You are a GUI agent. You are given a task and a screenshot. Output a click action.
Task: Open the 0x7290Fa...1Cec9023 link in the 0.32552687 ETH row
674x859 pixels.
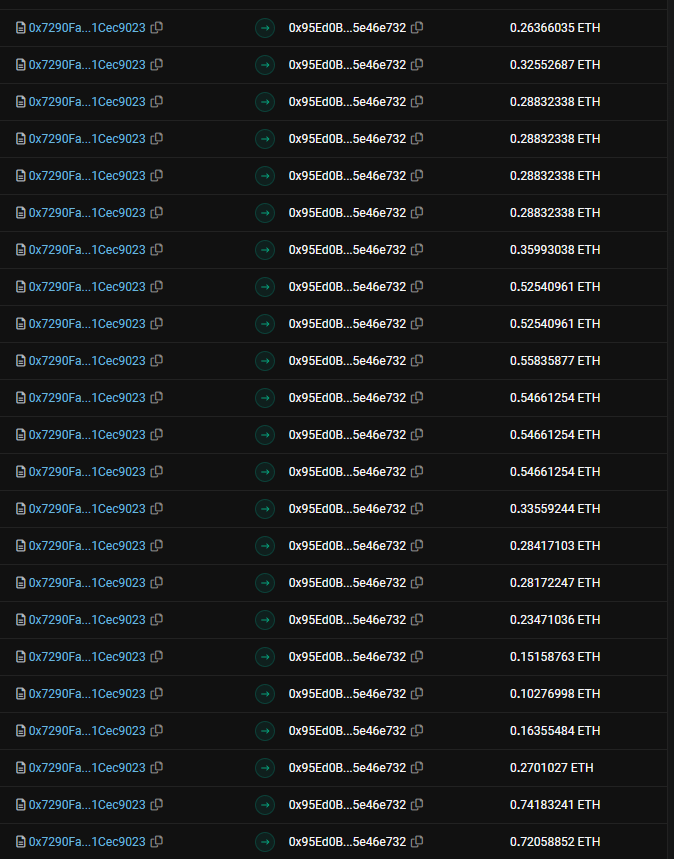(87, 65)
